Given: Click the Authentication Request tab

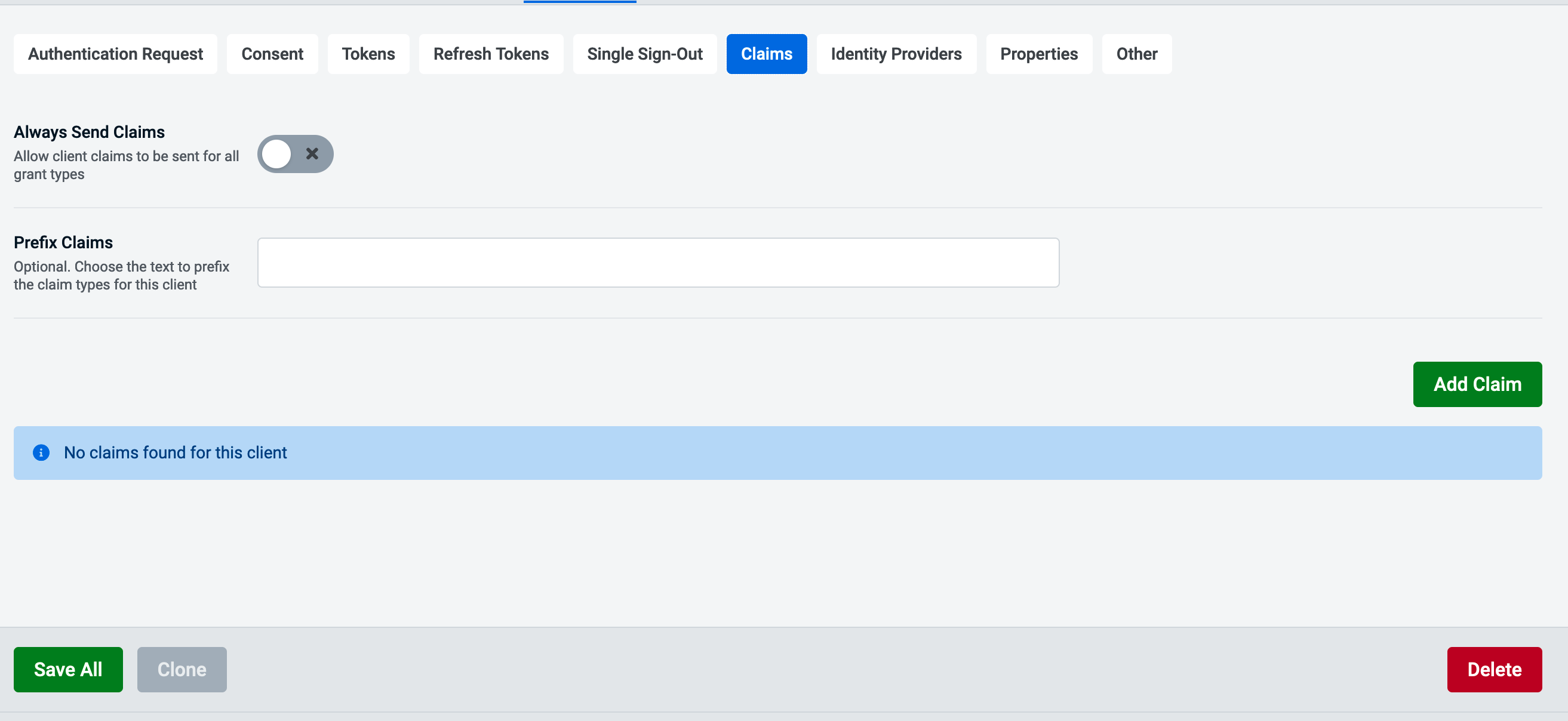Looking at the screenshot, I should coord(115,53).
